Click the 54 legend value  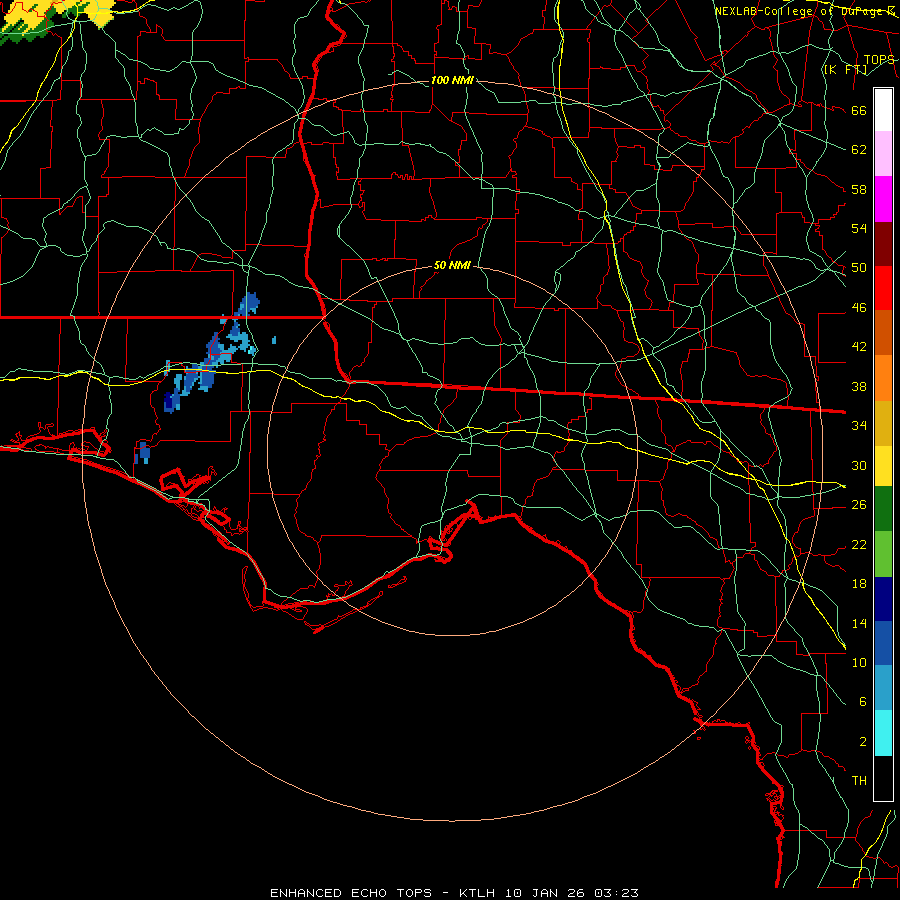[859, 228]
